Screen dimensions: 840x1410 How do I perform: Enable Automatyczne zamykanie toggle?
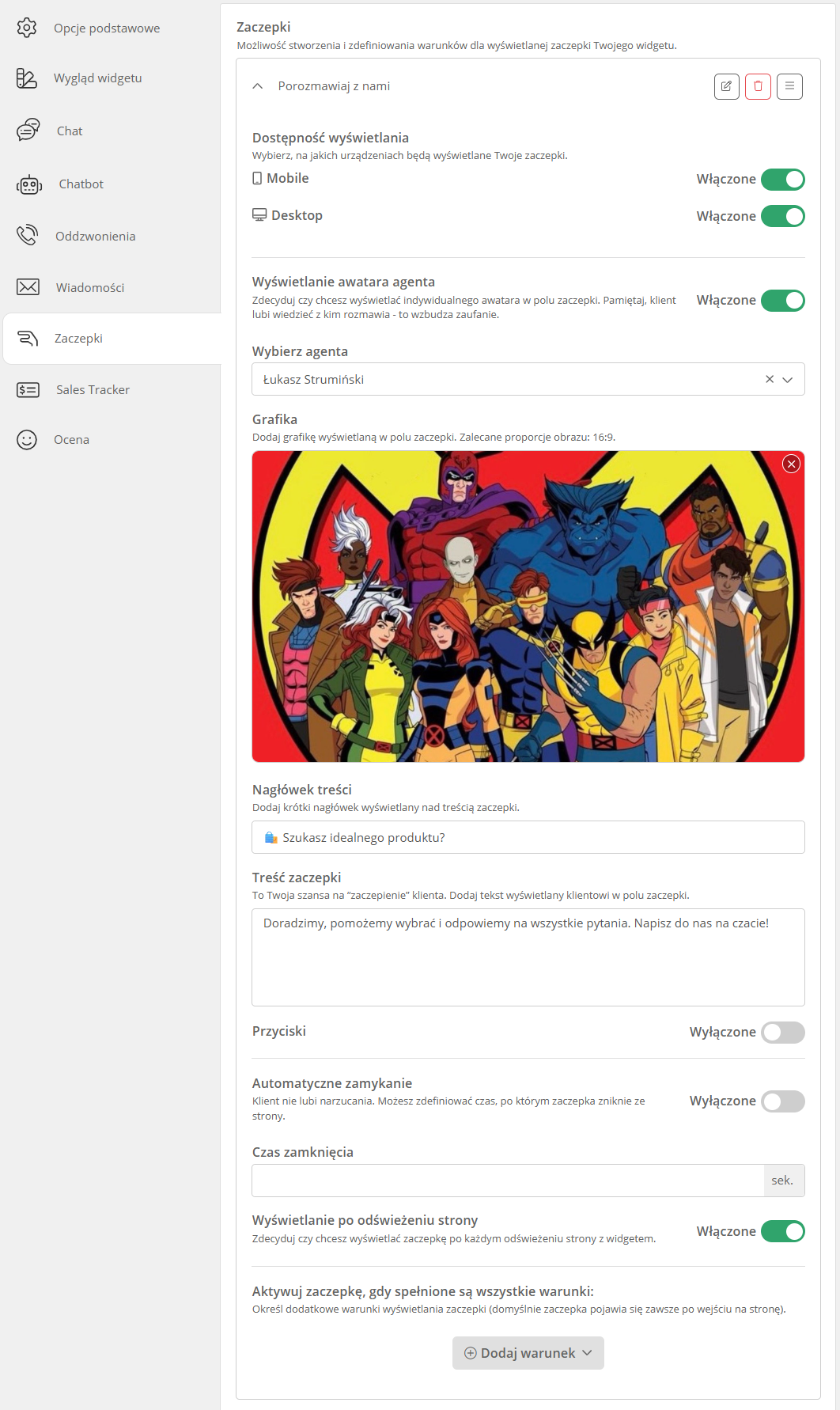click(x=782, y=1101)
